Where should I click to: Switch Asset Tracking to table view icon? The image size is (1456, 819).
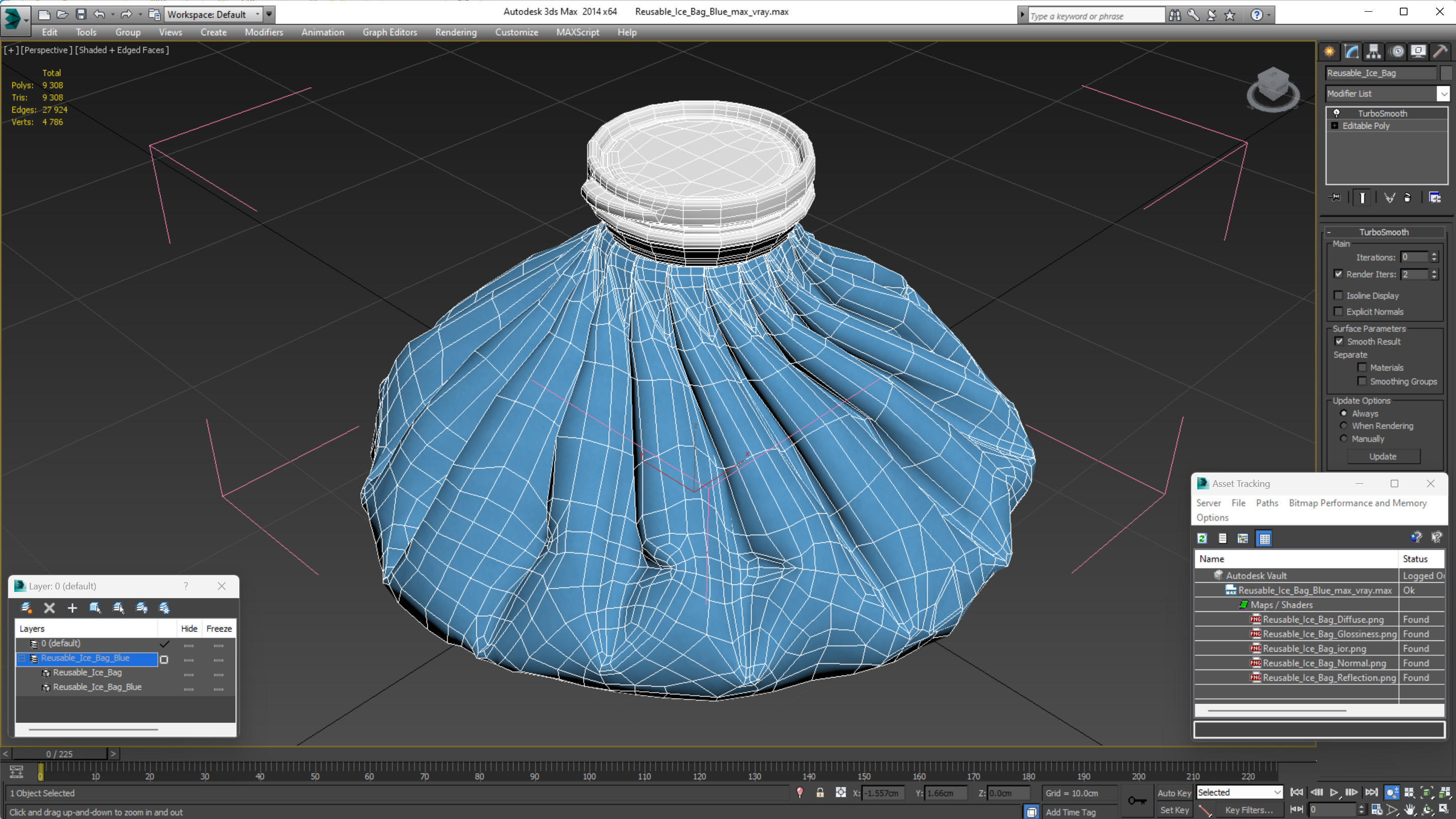pyautogui.click(x=1265, y=538)
